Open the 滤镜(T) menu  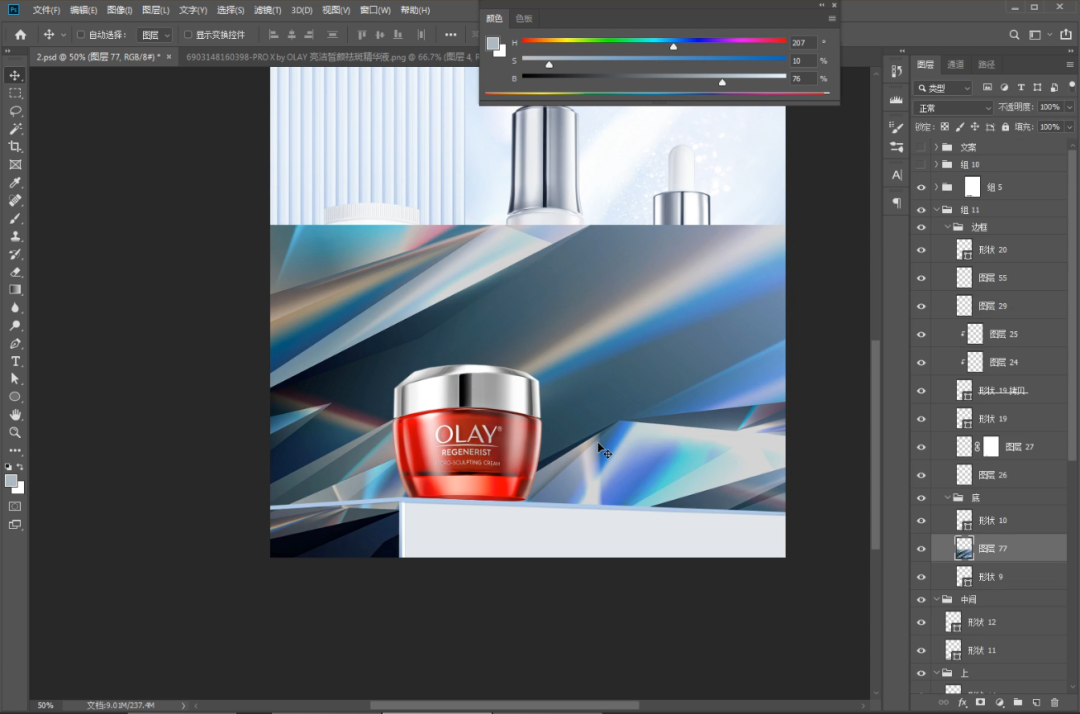[267, 10]
